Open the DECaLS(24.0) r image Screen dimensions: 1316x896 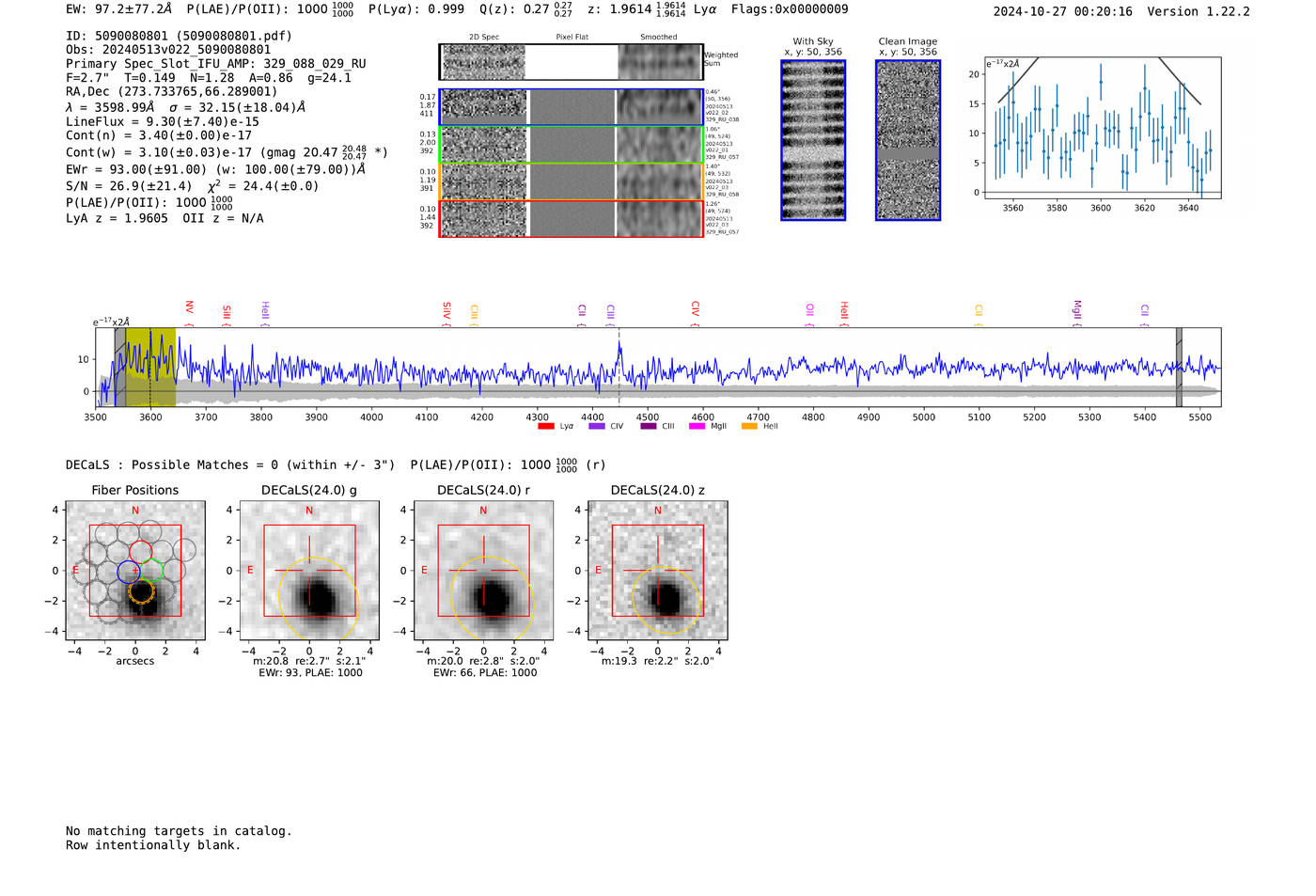[483, 570]
